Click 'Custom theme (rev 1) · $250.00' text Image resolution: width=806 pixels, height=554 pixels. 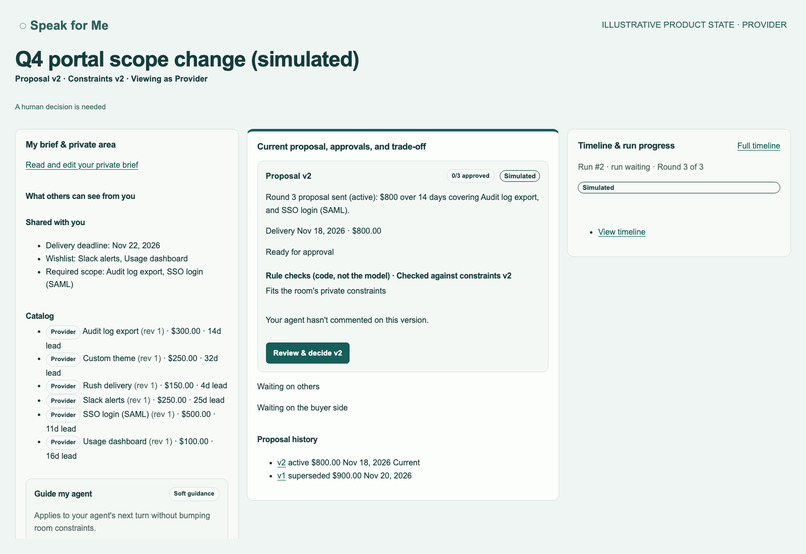(x=140, y=358)
